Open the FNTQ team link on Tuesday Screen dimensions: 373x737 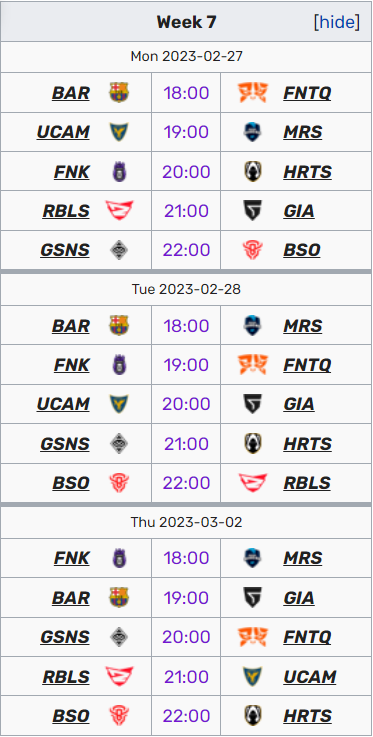click(307, 365)
